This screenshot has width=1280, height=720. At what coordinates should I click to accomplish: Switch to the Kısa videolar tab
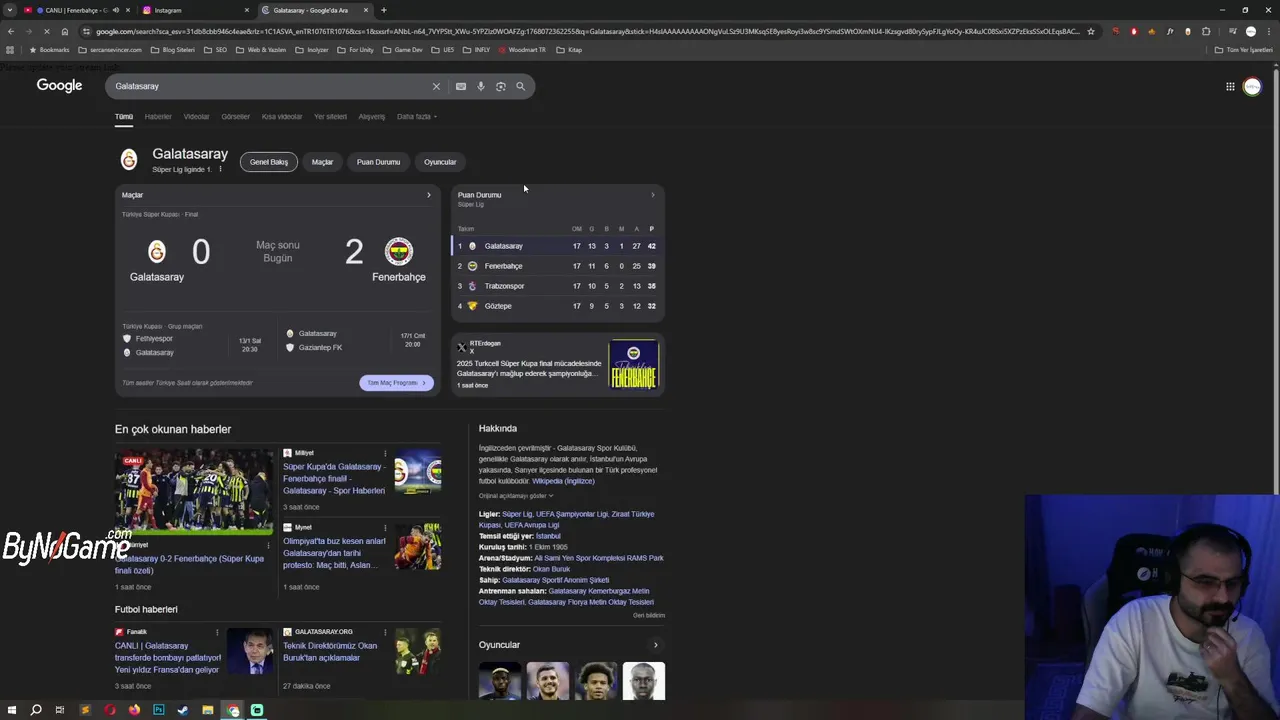click(282, 117)
